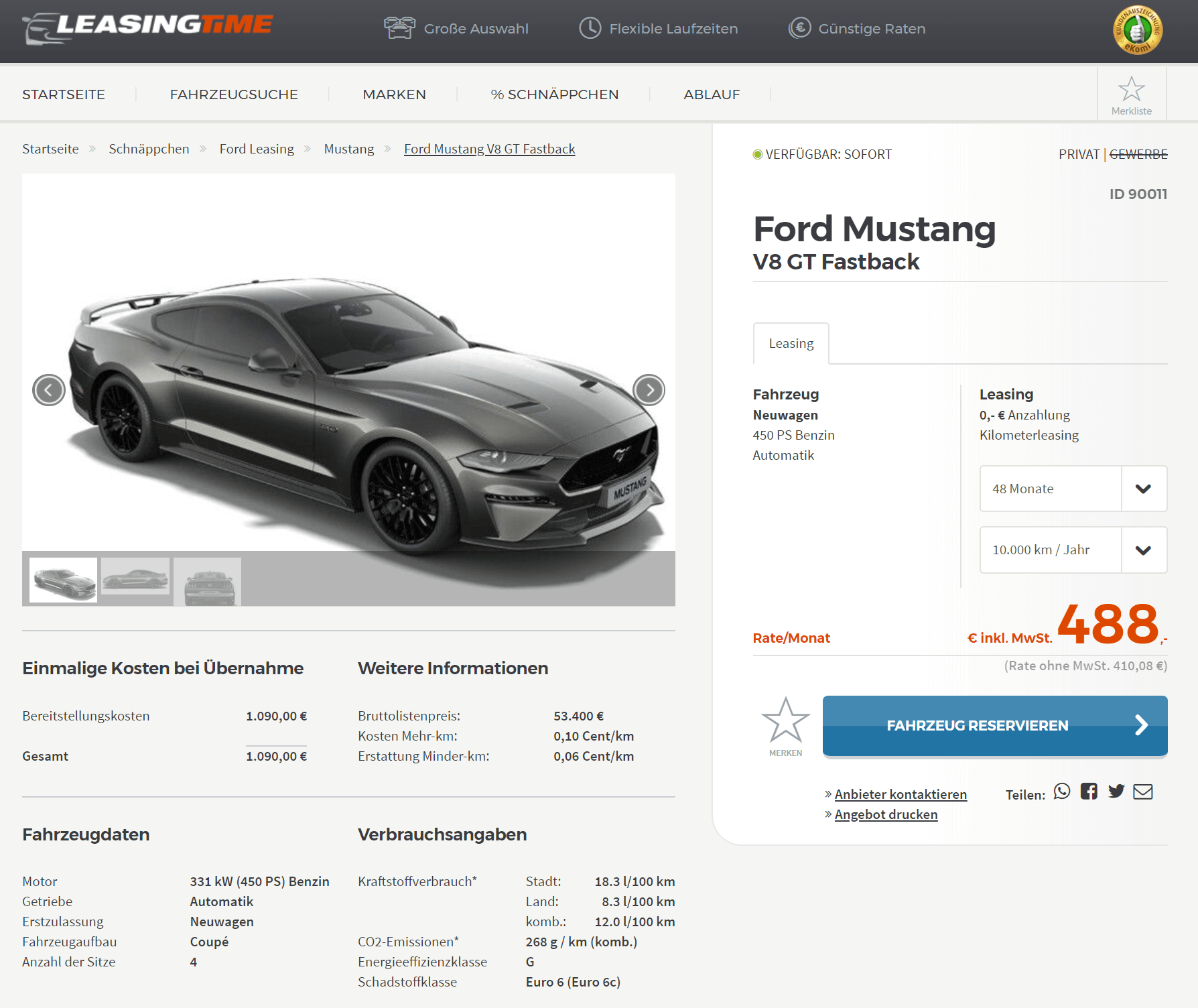This screenshot has width=1198, height=1008.
Task: Select the Leasing tab
Action: (791, 343)
